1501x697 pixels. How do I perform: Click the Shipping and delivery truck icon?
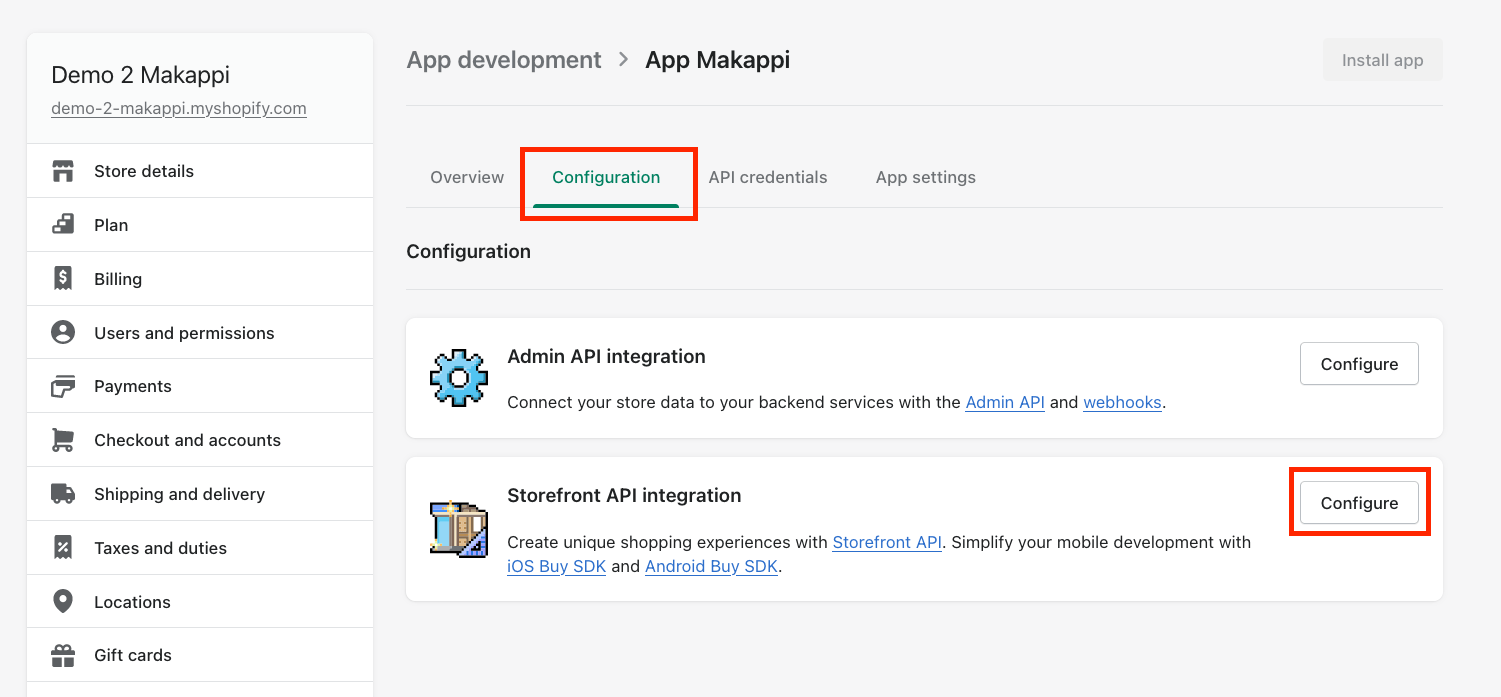click(63, 494)
